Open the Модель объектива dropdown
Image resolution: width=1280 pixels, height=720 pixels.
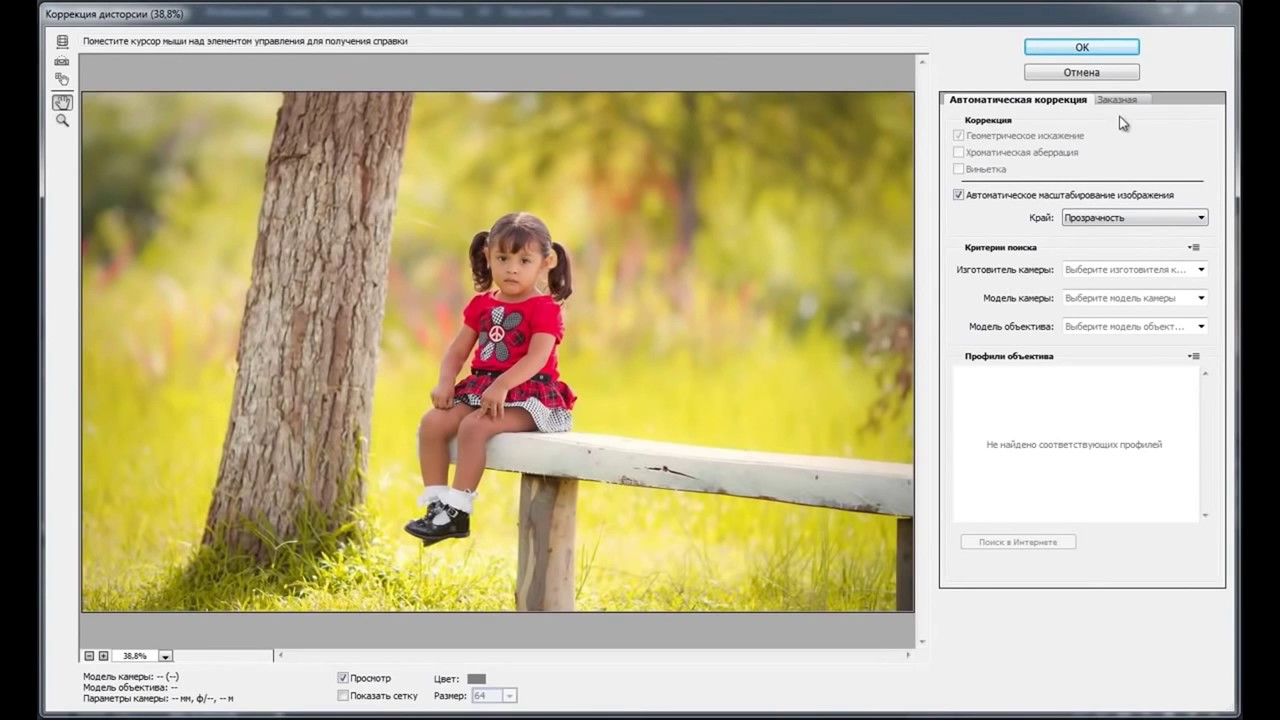pos(1134,327)
